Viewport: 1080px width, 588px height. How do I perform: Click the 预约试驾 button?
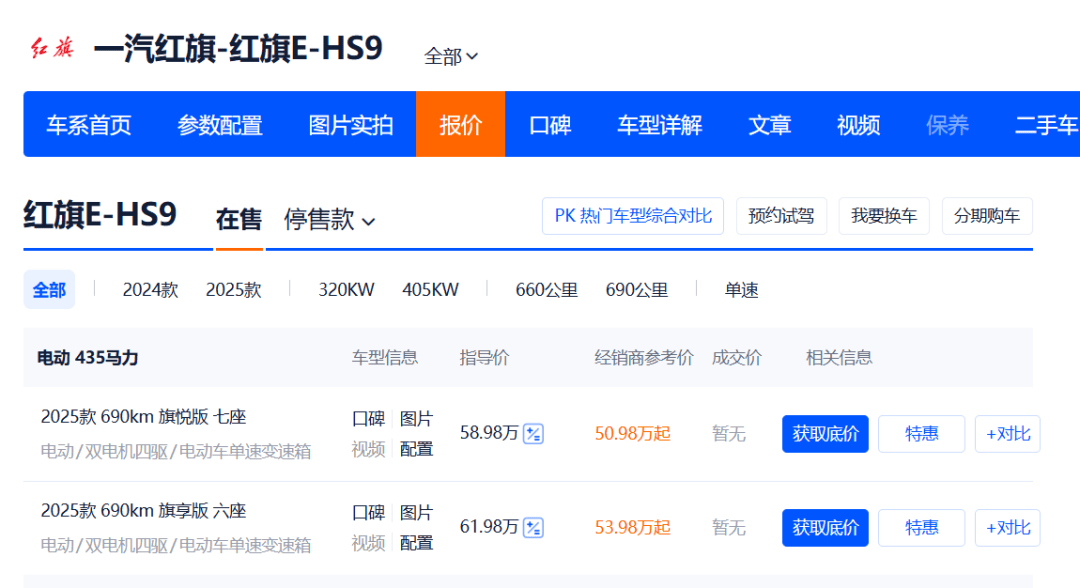pos(781,216)
